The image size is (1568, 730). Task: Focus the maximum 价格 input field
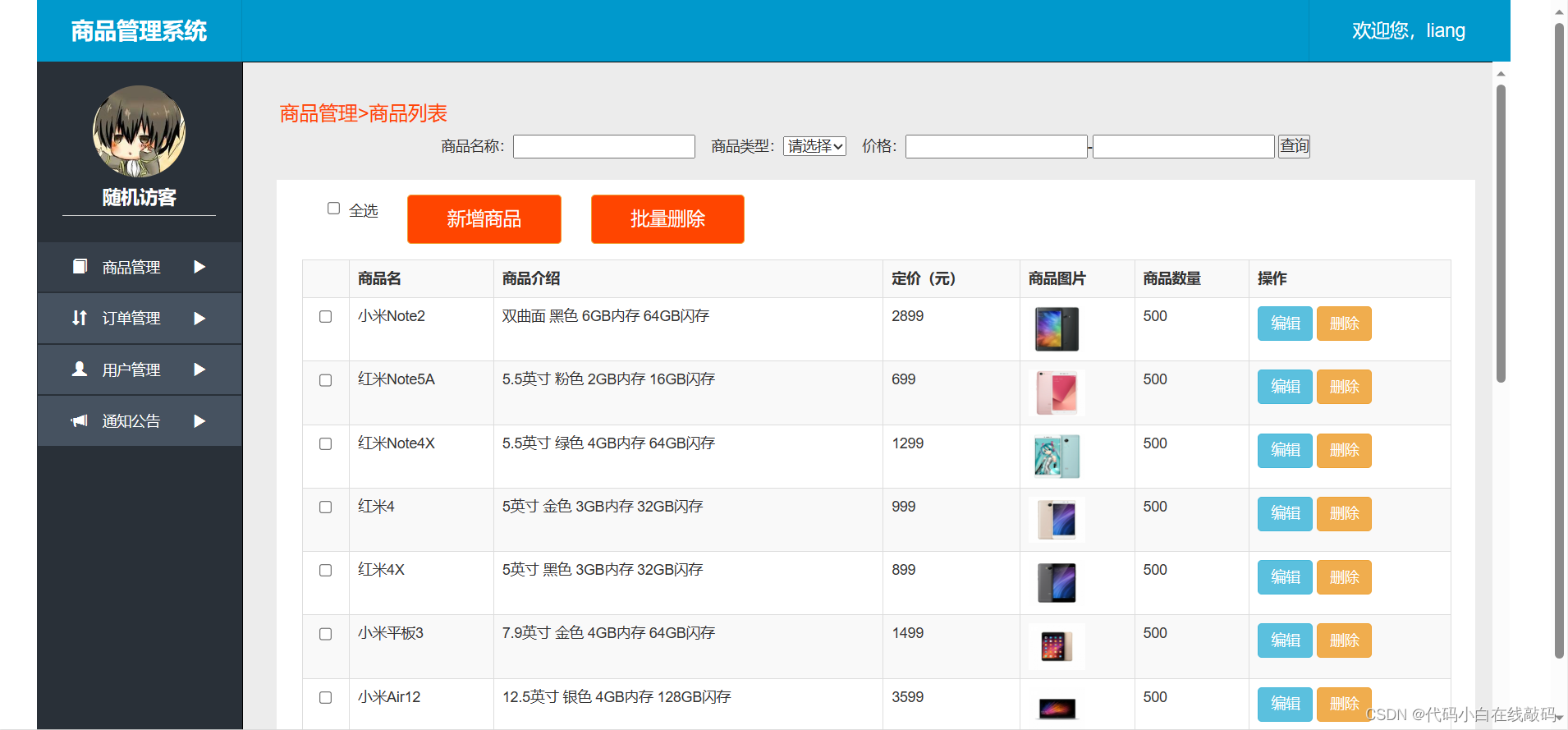(1184, 146)
